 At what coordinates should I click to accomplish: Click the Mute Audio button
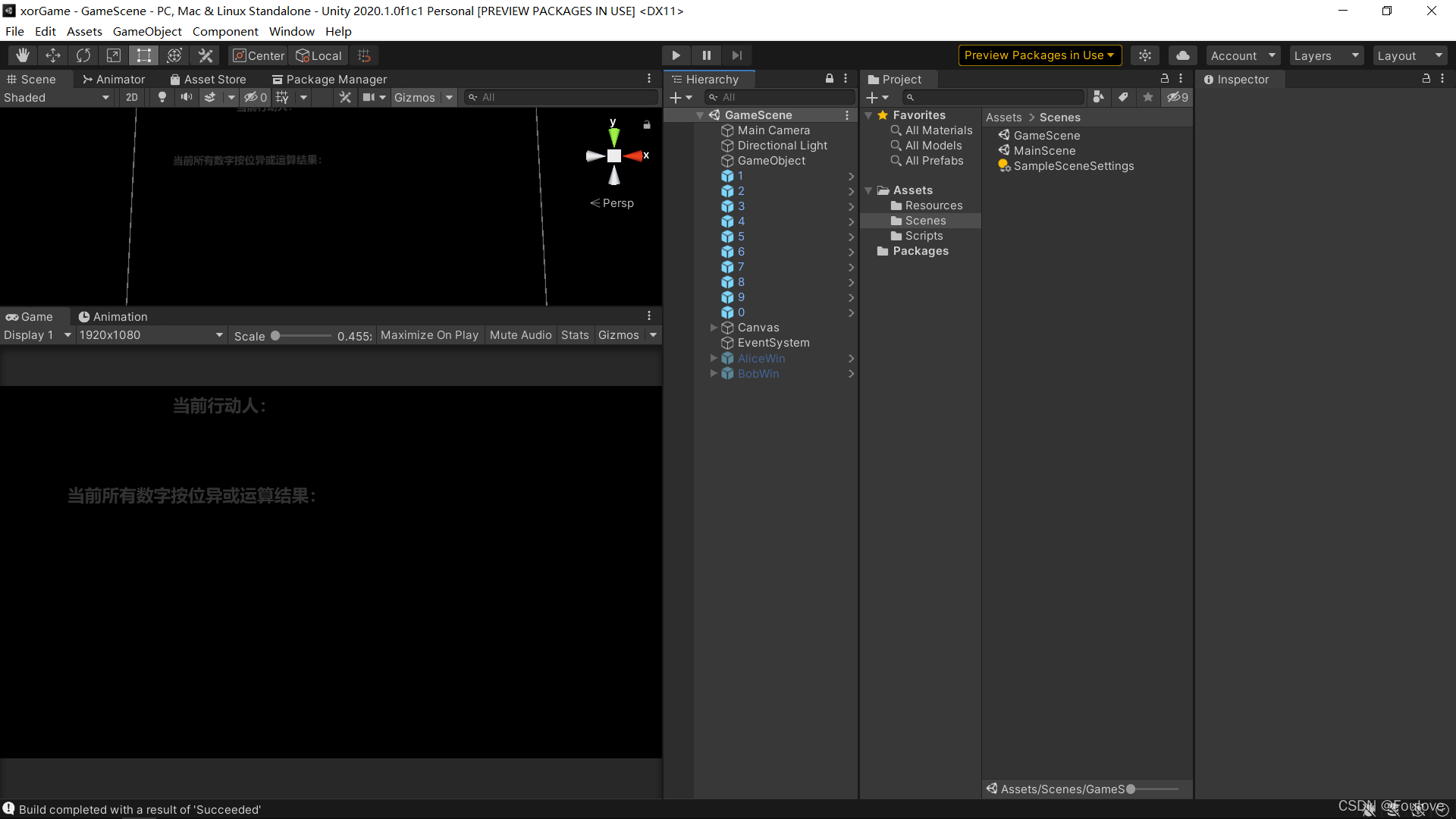pos(520,335)
